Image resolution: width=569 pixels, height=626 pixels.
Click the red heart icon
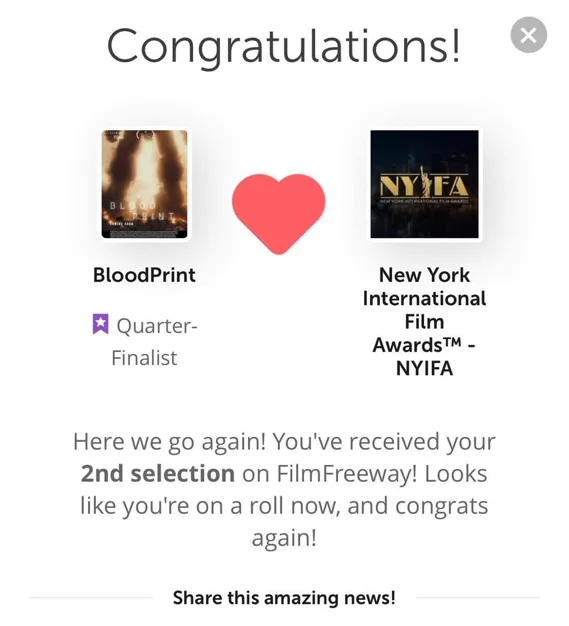(x=279, y=214)
